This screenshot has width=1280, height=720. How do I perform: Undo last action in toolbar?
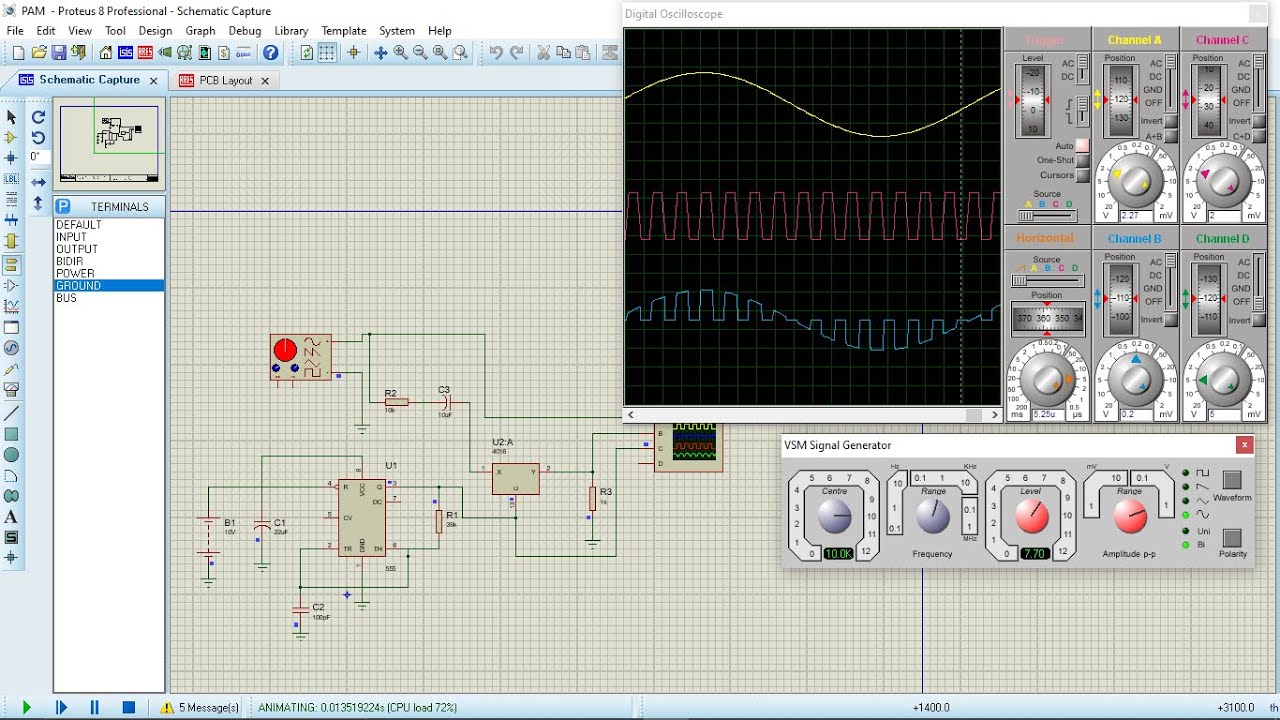(x=495, y=53)
